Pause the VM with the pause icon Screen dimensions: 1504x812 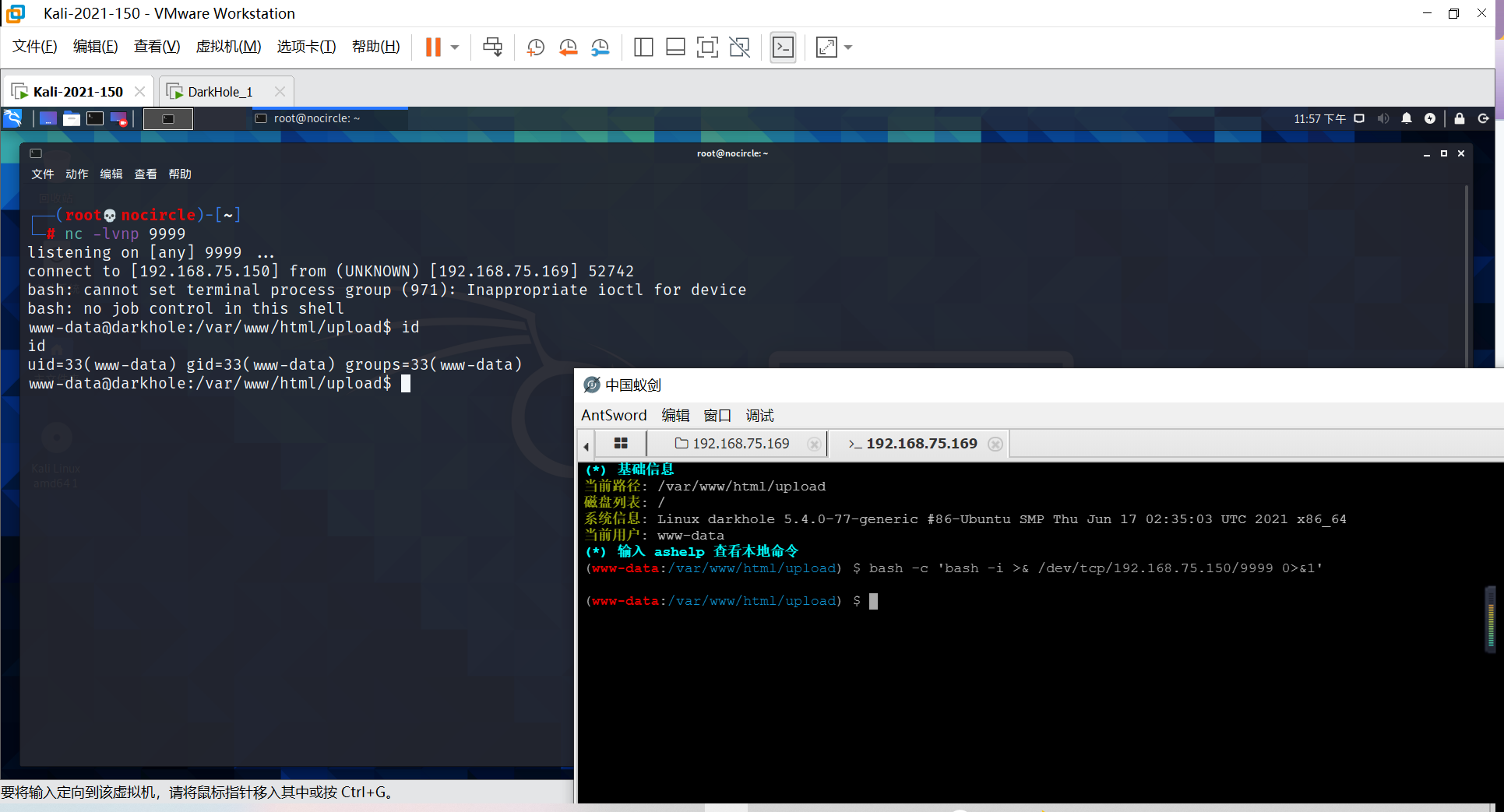click(433, 47)
